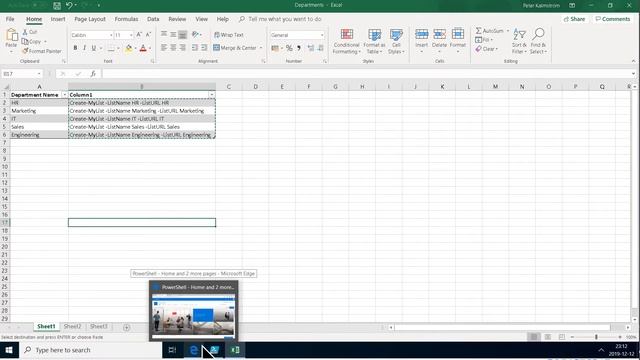Switch to the Data ribbon tab
Image resolution: width=640 pixels, height=360 pixels.
(x=153, y=19)
